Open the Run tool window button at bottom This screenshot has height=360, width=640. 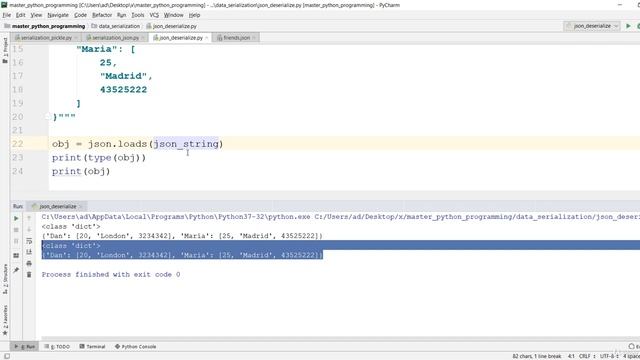point(24,347)
